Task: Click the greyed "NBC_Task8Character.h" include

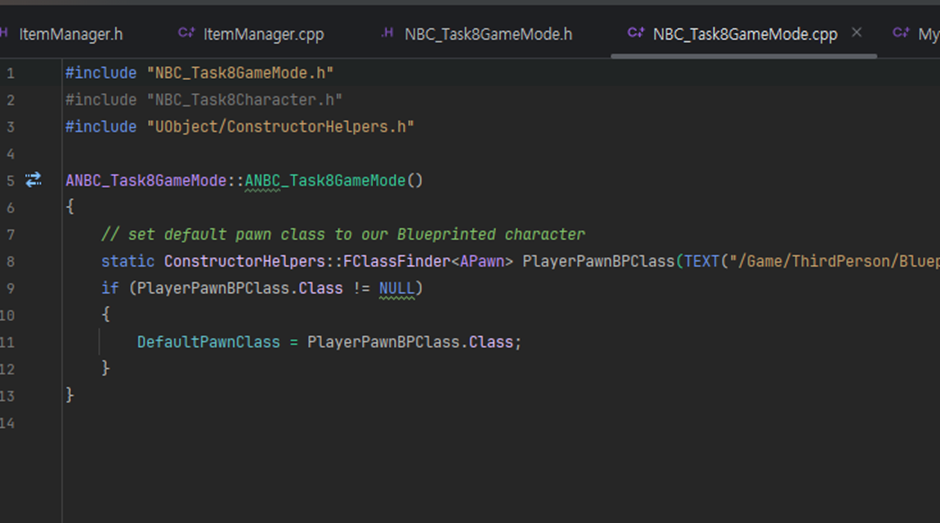Action: pyautogui.click(x=245, y=100)
